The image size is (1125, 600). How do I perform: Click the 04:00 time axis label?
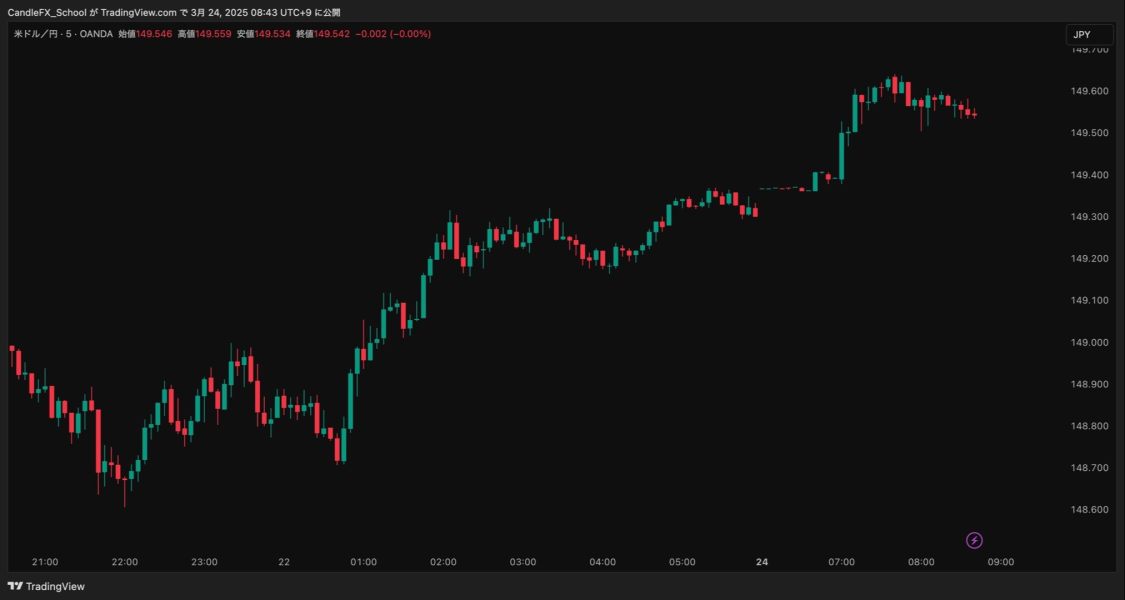coord(603,562)
